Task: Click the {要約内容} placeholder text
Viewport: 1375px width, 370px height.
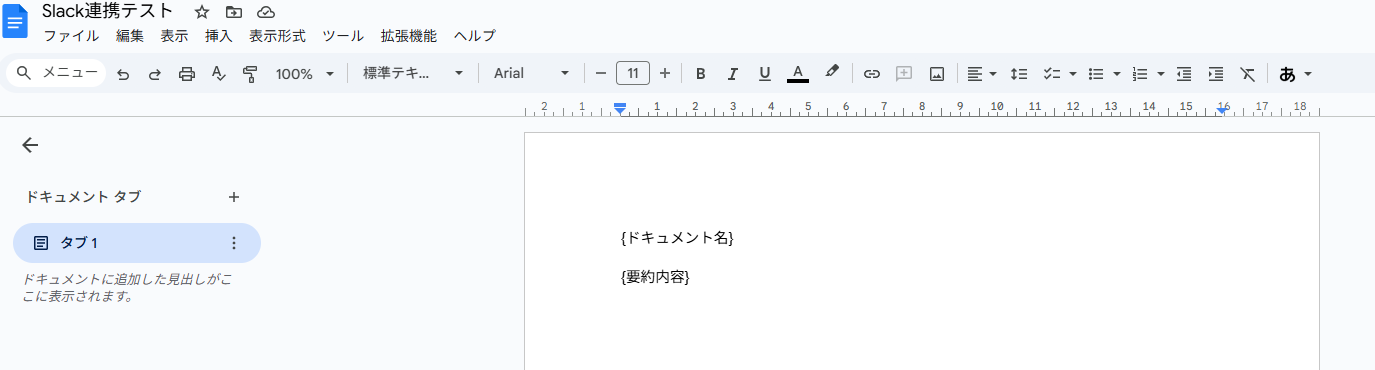Action: pyautogui.click(x=655, y=277)
